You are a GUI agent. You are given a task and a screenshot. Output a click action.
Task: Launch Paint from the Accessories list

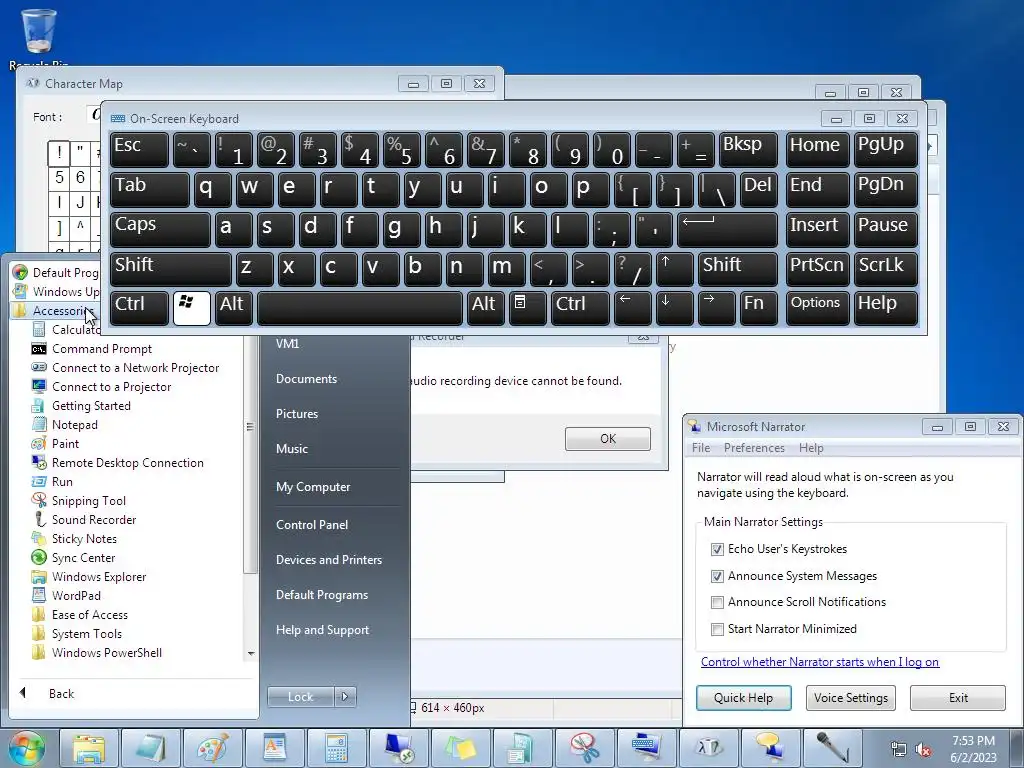coord(65,443)
